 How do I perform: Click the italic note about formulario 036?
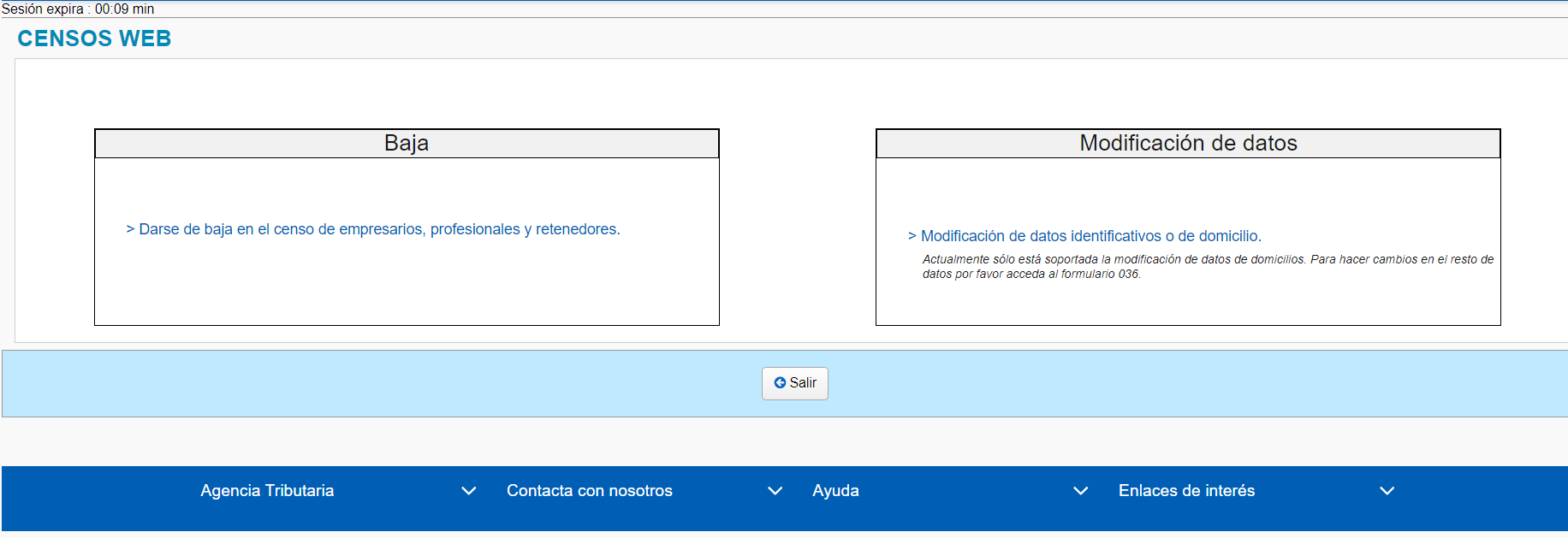pyautogui.click(x=1207, y=266)
